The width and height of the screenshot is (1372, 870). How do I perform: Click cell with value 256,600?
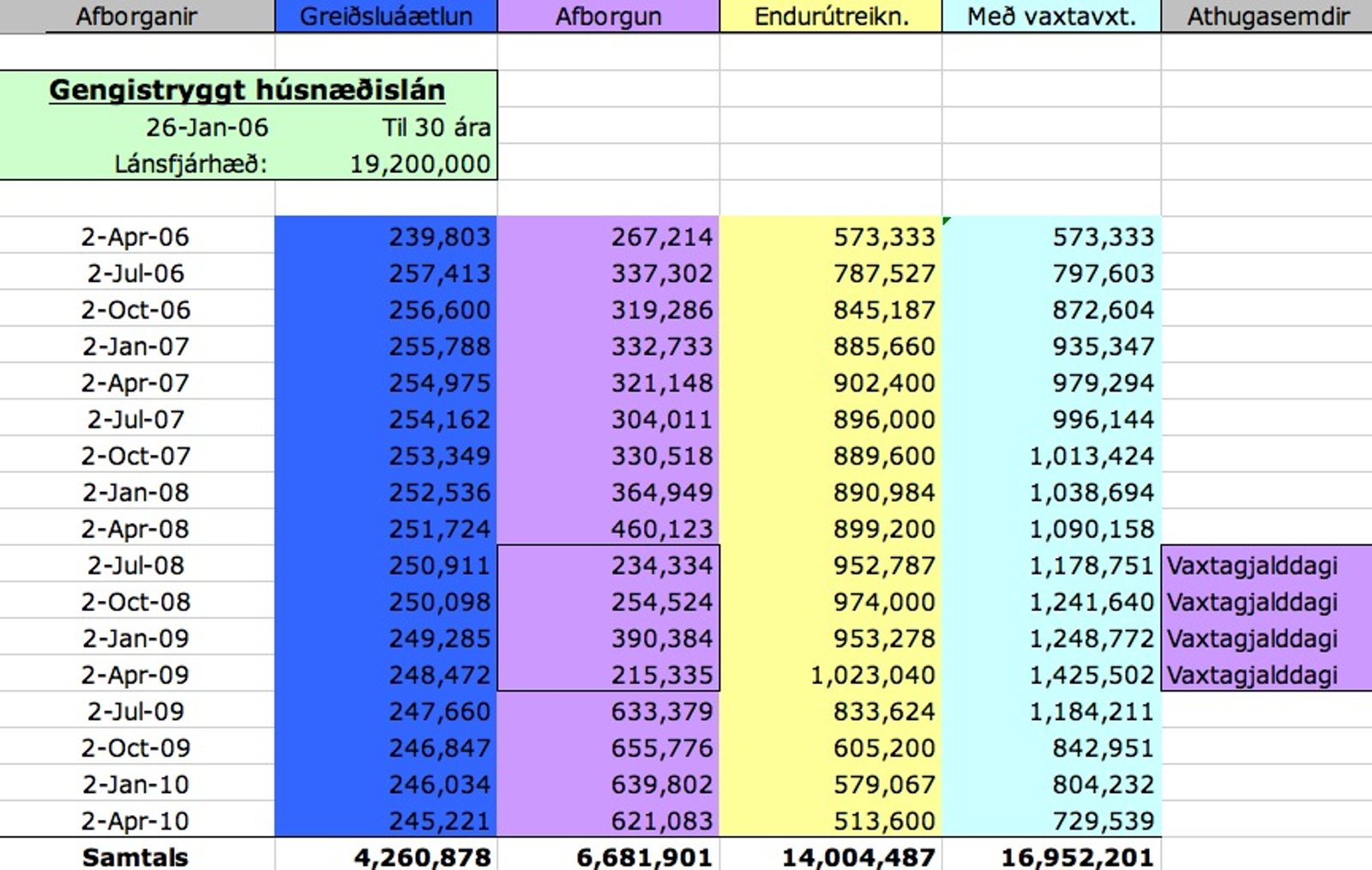pos(386,309)
